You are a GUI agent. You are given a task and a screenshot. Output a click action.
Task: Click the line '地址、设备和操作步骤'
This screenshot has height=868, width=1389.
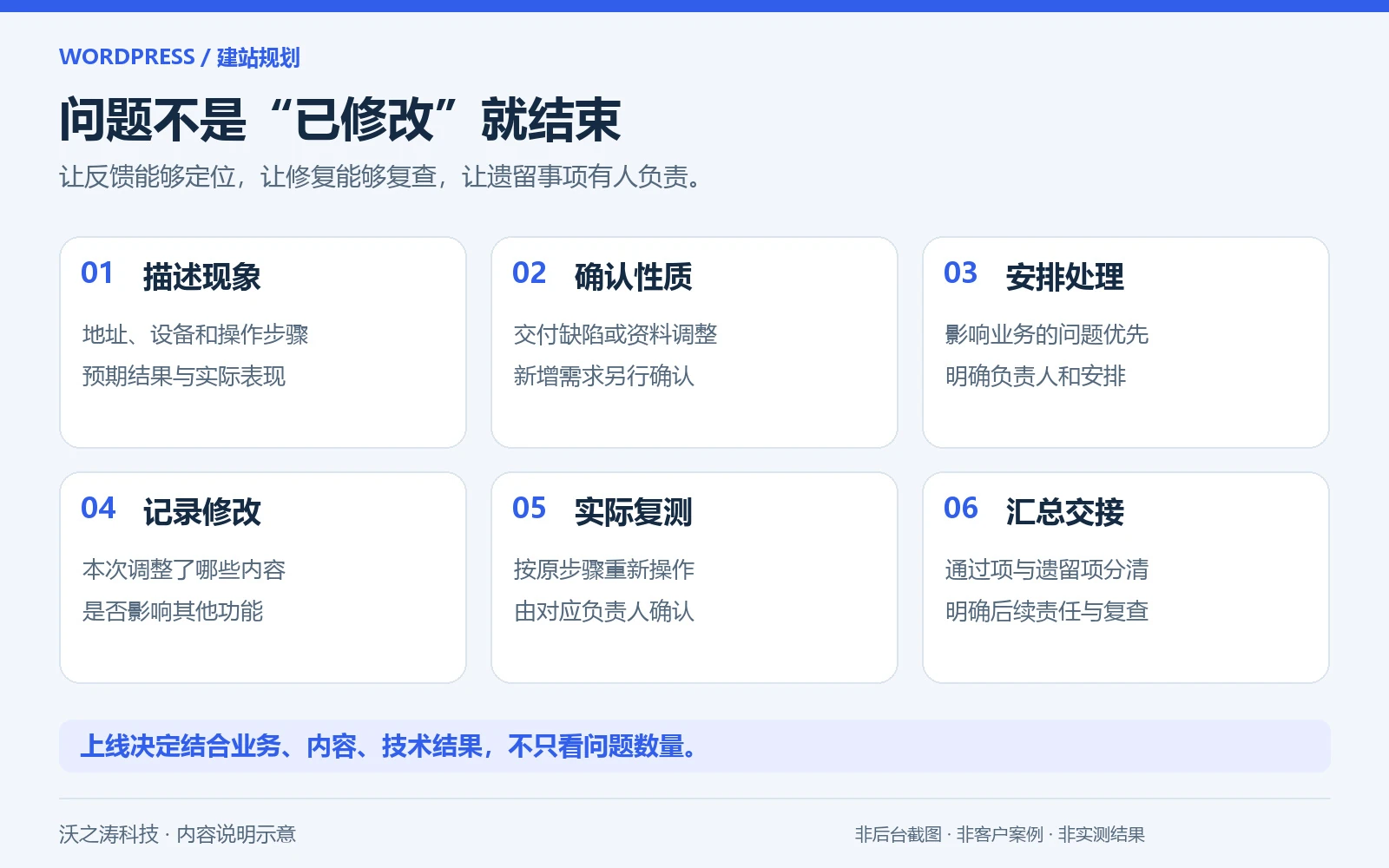[195, 334]
